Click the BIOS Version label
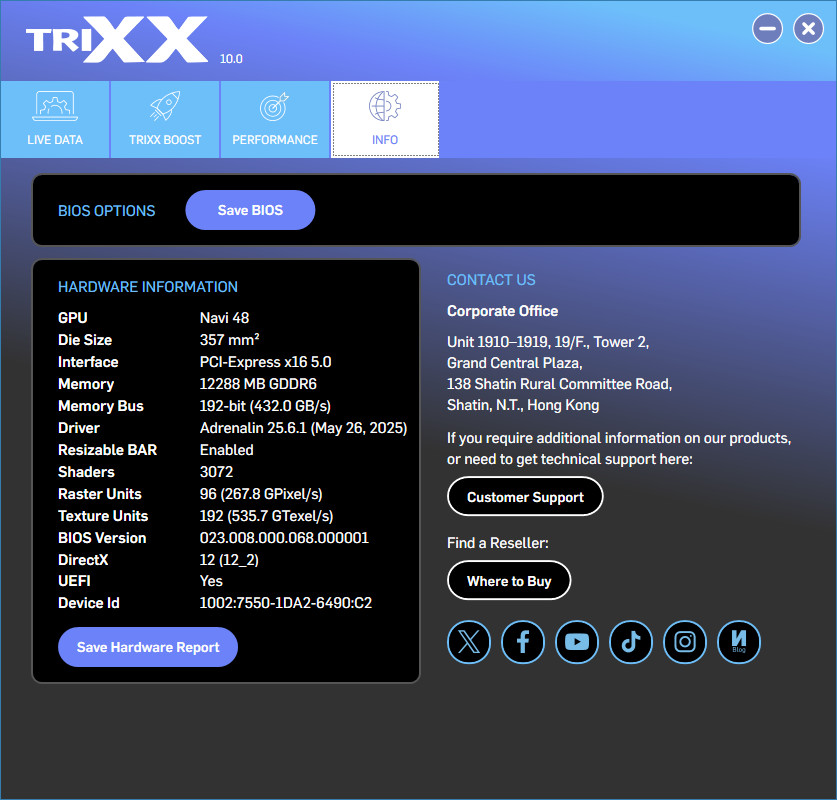837x800 pixels. pos(102,537)
